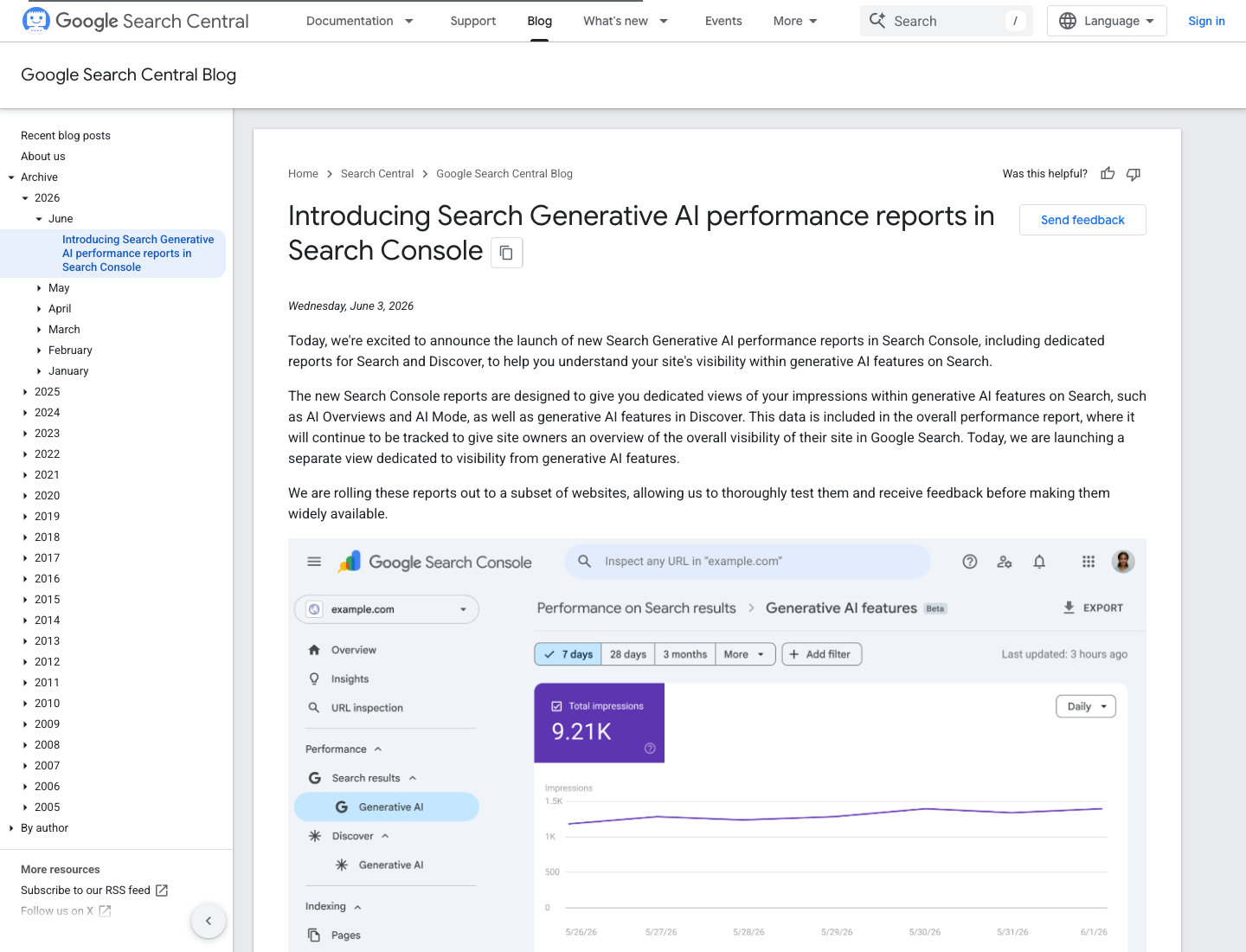Screen dimensions: 1246x952
Task: Collapse the 2026 archive year
Action: [x=25, y=198]
